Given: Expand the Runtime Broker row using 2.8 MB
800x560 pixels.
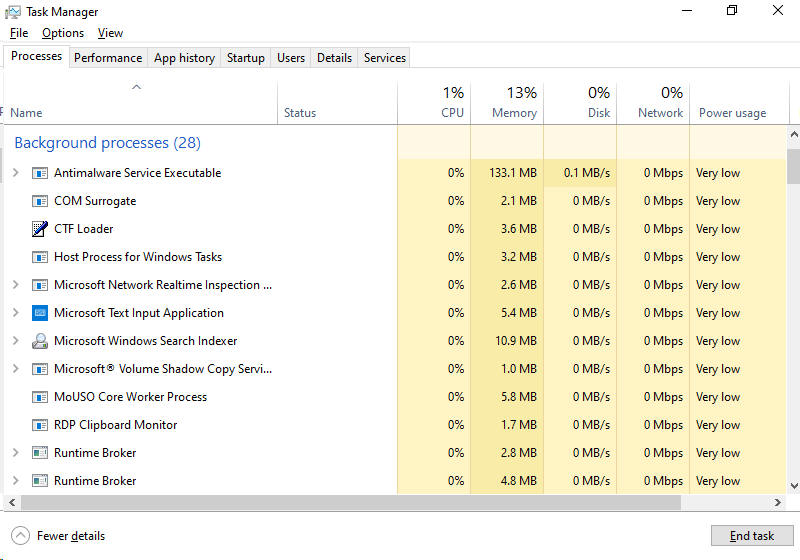Looking at the screenshot, I should tap(16, 452).
